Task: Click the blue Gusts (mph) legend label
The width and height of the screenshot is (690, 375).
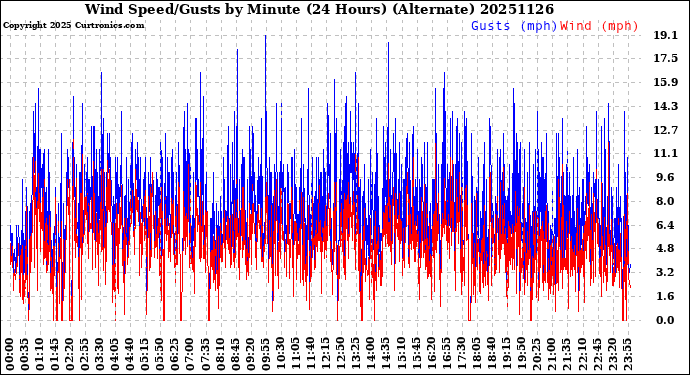Action: [x=514, y=26]
